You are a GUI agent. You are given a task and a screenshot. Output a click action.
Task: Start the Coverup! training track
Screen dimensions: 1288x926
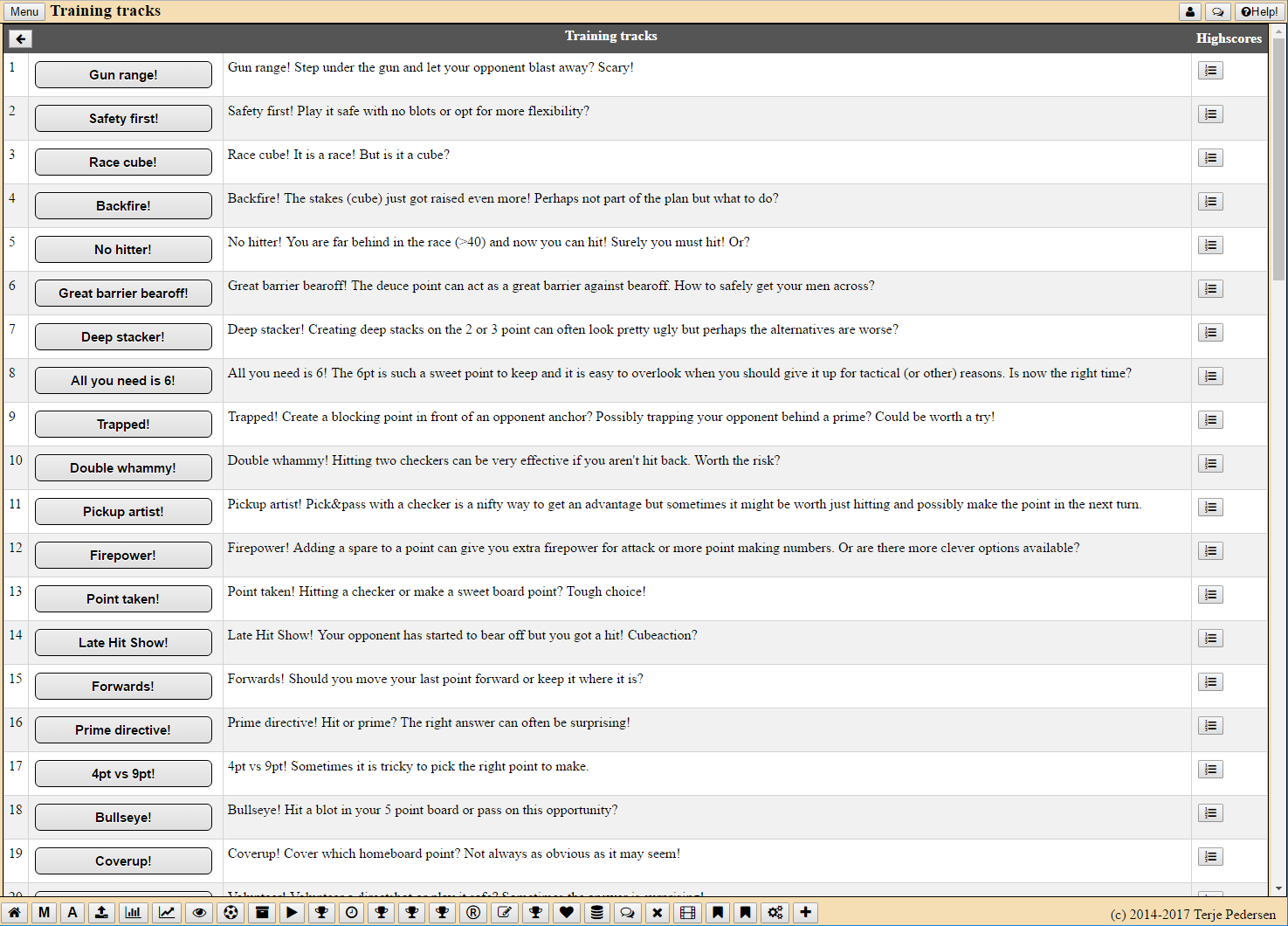123,861
